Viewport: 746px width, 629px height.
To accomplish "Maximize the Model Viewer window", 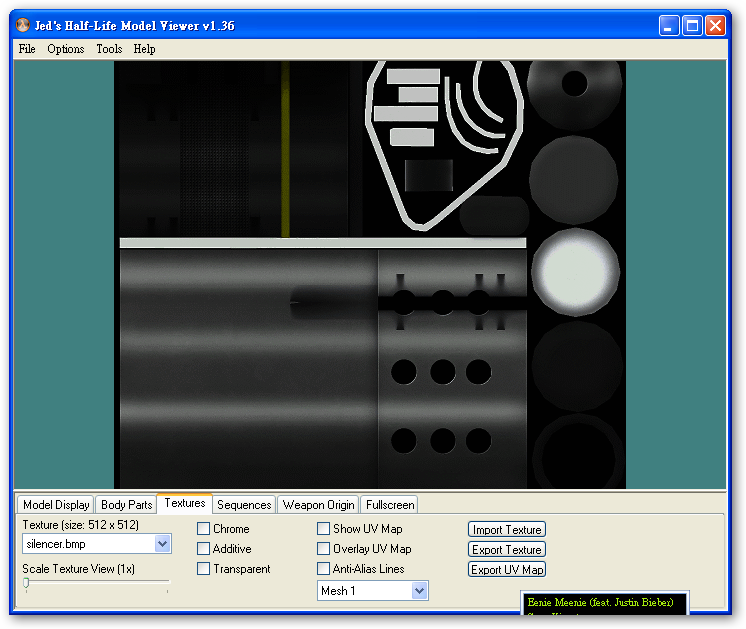I will click(692, 26).
